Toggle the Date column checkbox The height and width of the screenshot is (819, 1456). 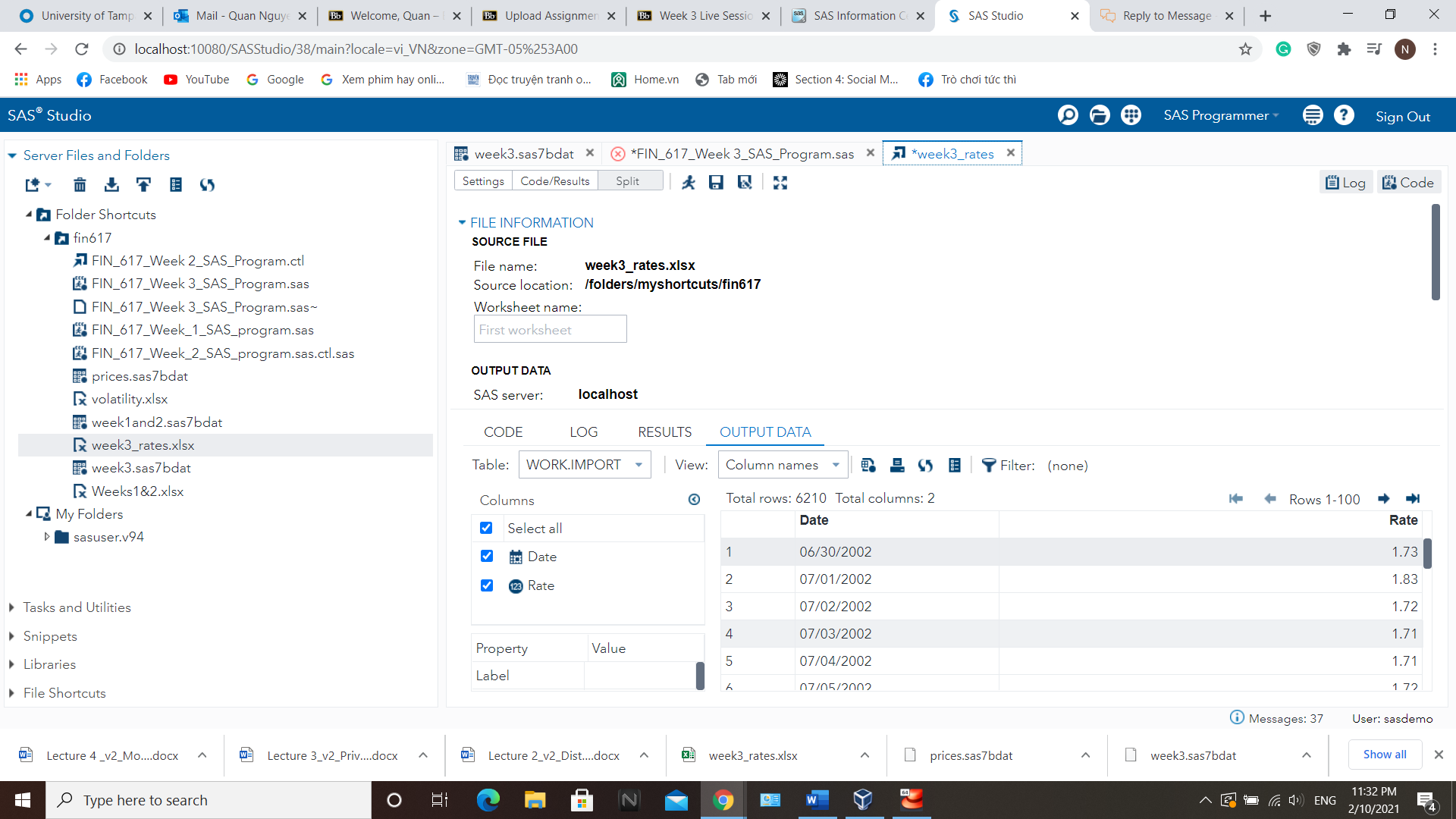[487, 556]
